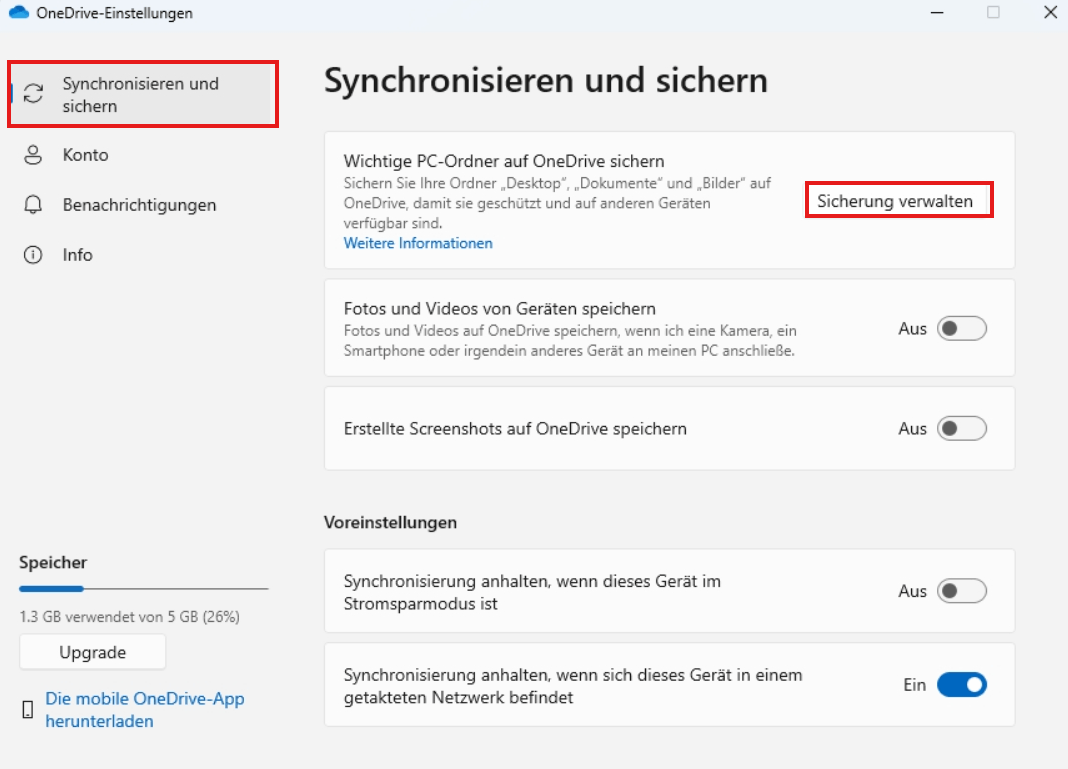
Task: Click the Voreinstellungen section heading
Action: pyautogui.click(x=390, y=522)
